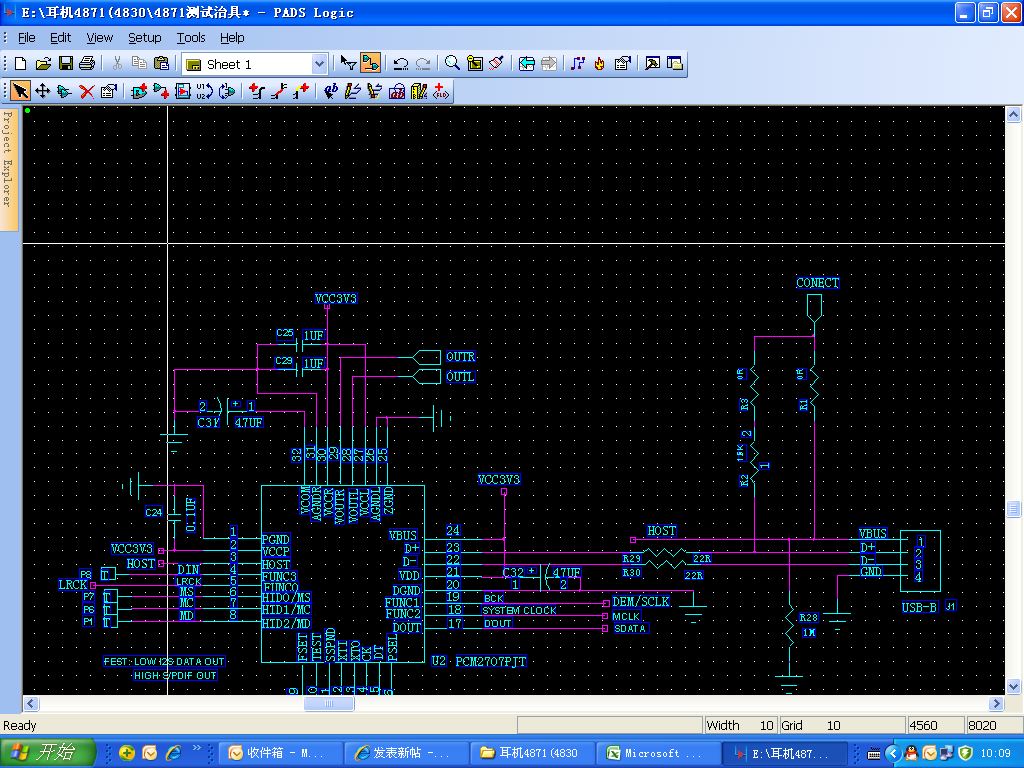This screenshot has height=768, width=1024.
Task: Click the New document icon
Action: point(21,64)
